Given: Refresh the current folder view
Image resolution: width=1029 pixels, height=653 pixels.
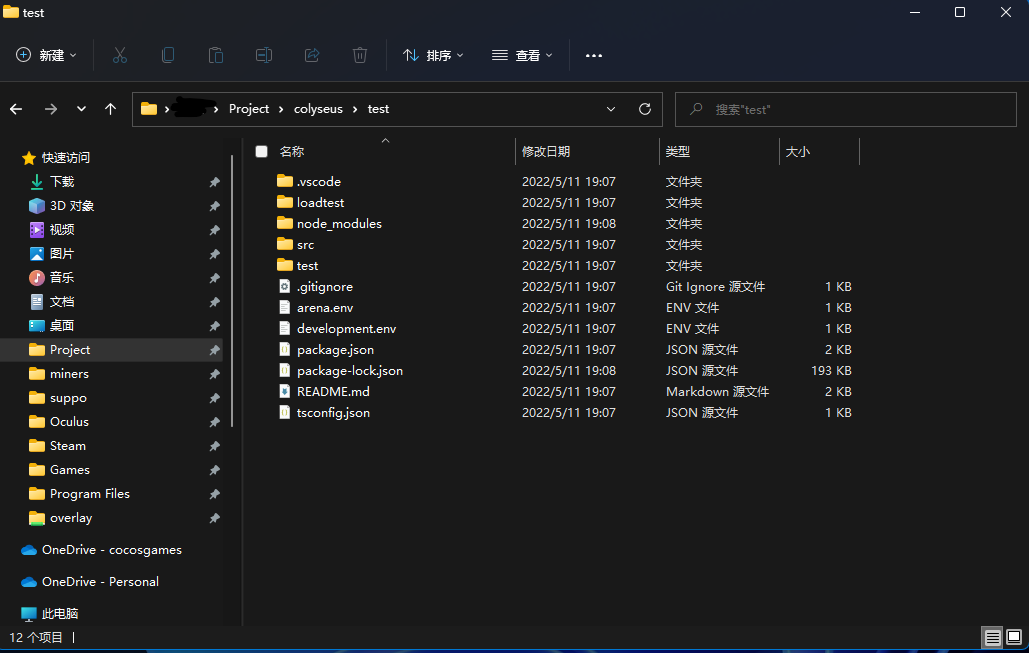Looking at the screenshot, I should (644, 109).
